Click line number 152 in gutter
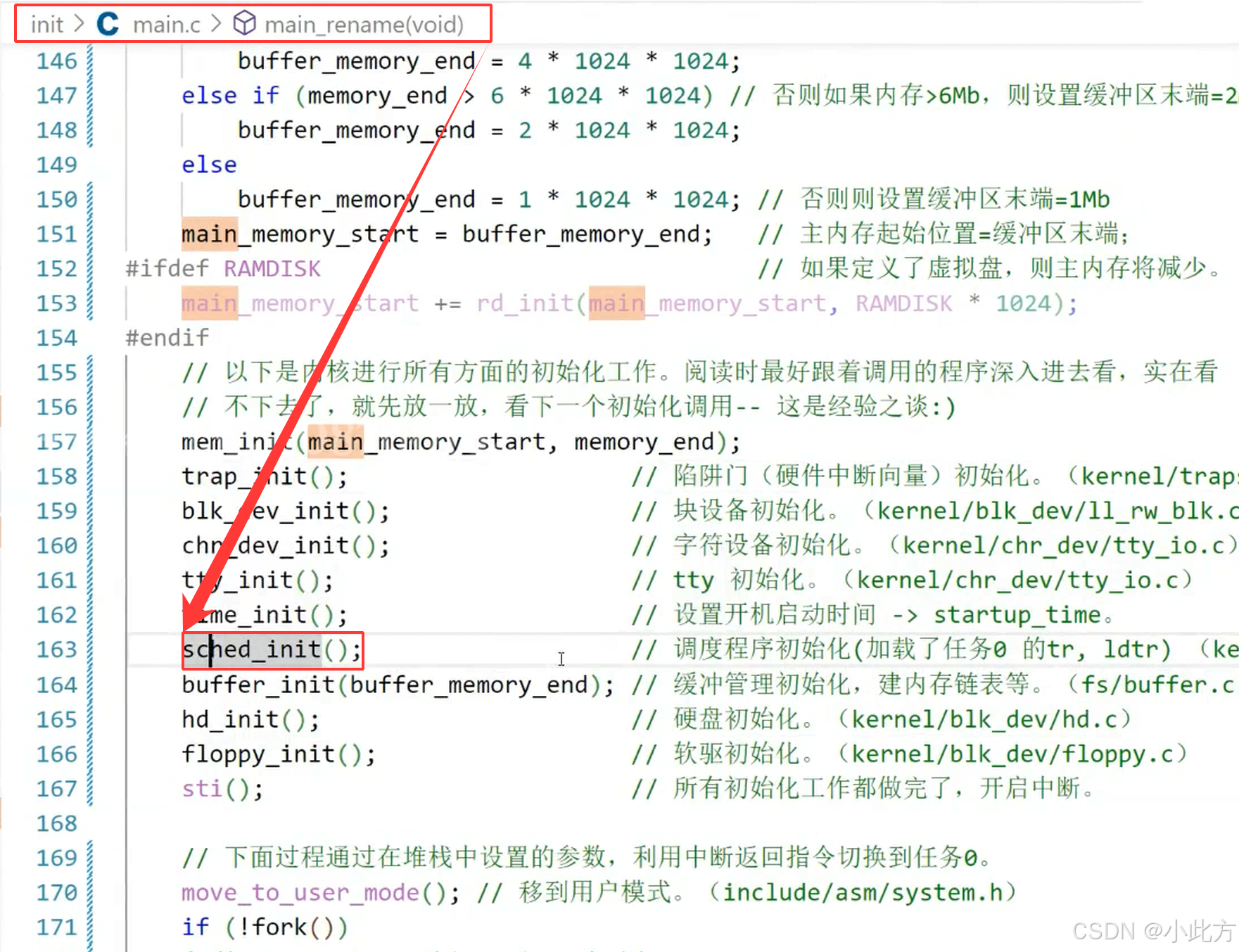 coord(56,269)
